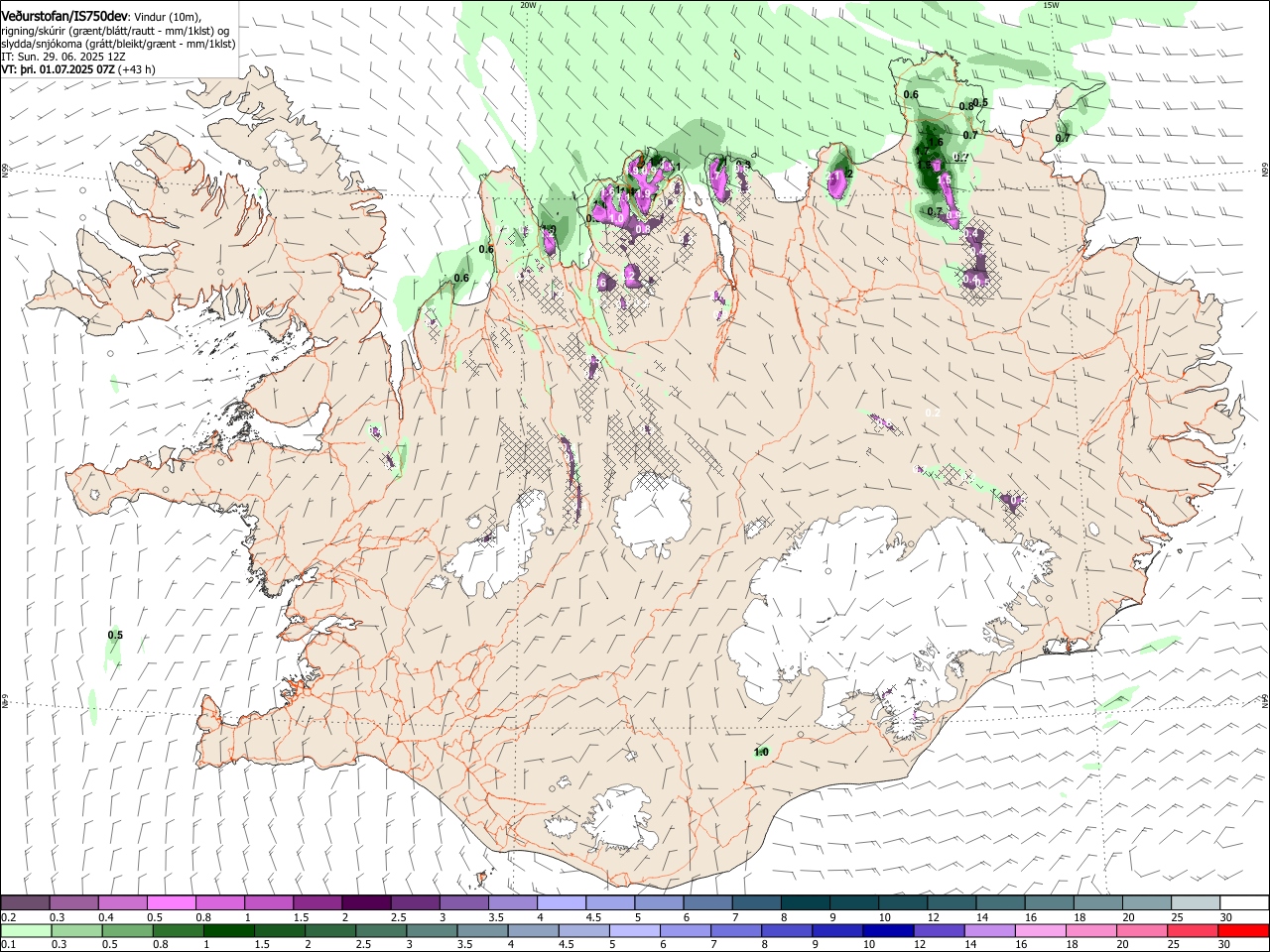The image size is (1270, 952).
Task: Select dark teal 8–9 swatch in snow scale
Action: click(806, 903)
